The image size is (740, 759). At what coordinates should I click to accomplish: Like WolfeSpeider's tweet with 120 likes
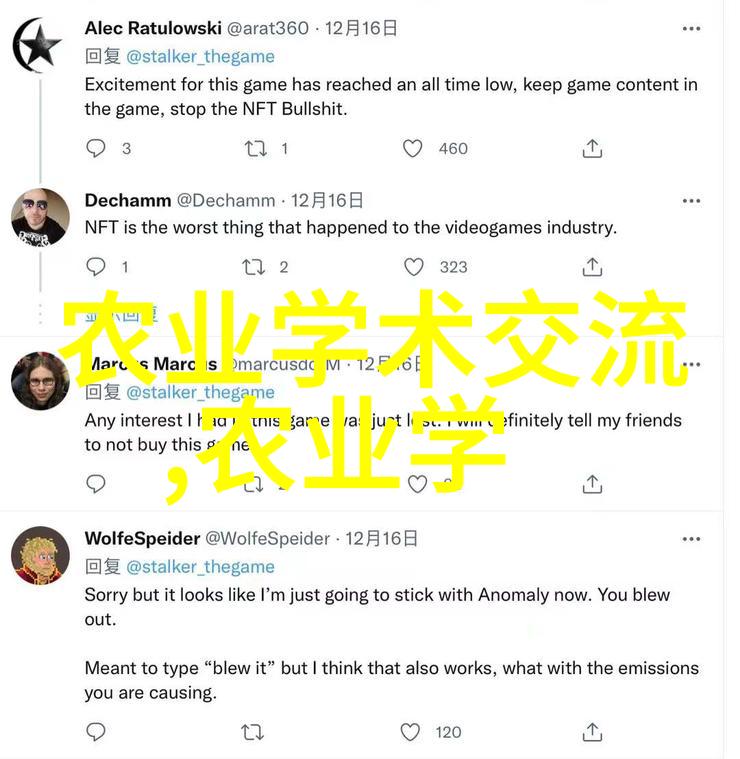(x=410, y=732)
